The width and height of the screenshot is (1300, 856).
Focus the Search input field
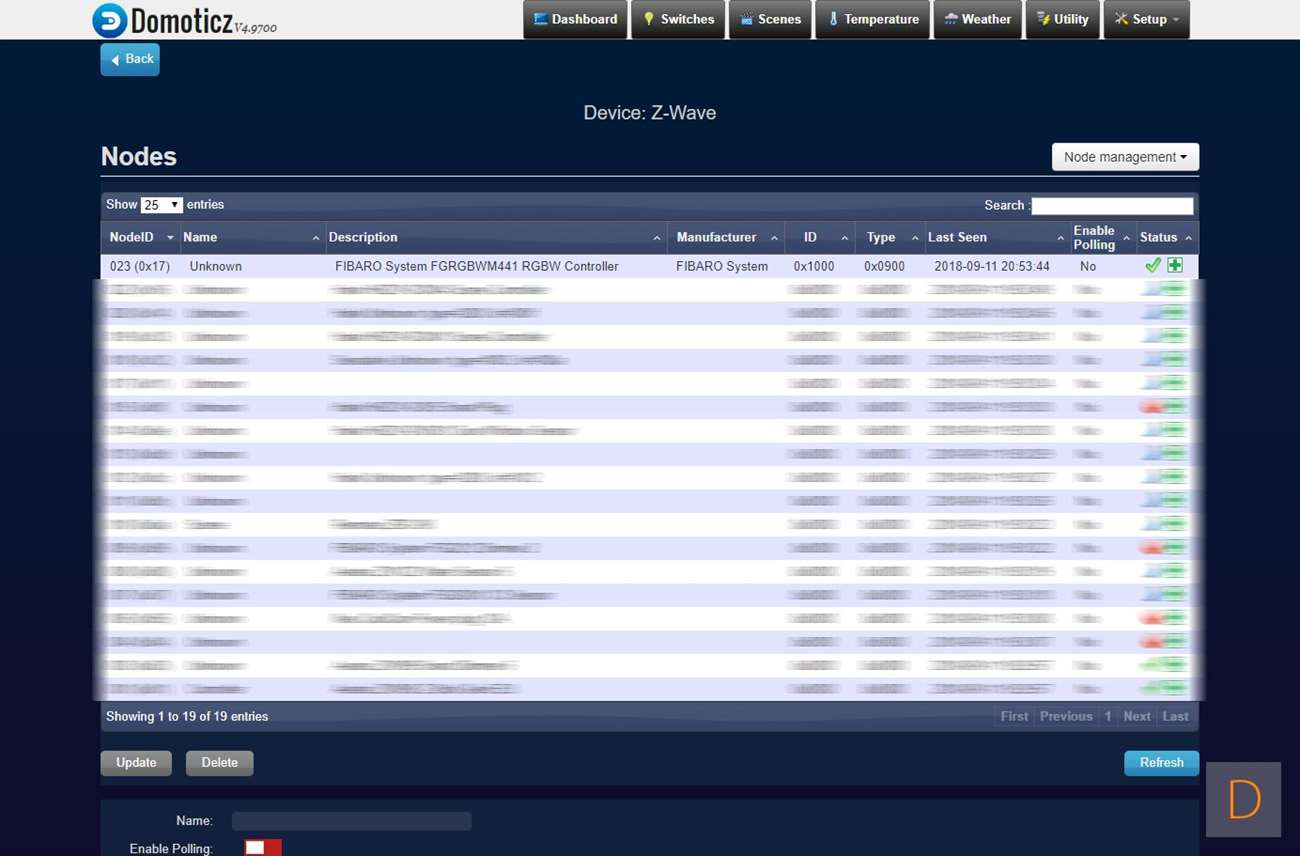(1112, 206)
